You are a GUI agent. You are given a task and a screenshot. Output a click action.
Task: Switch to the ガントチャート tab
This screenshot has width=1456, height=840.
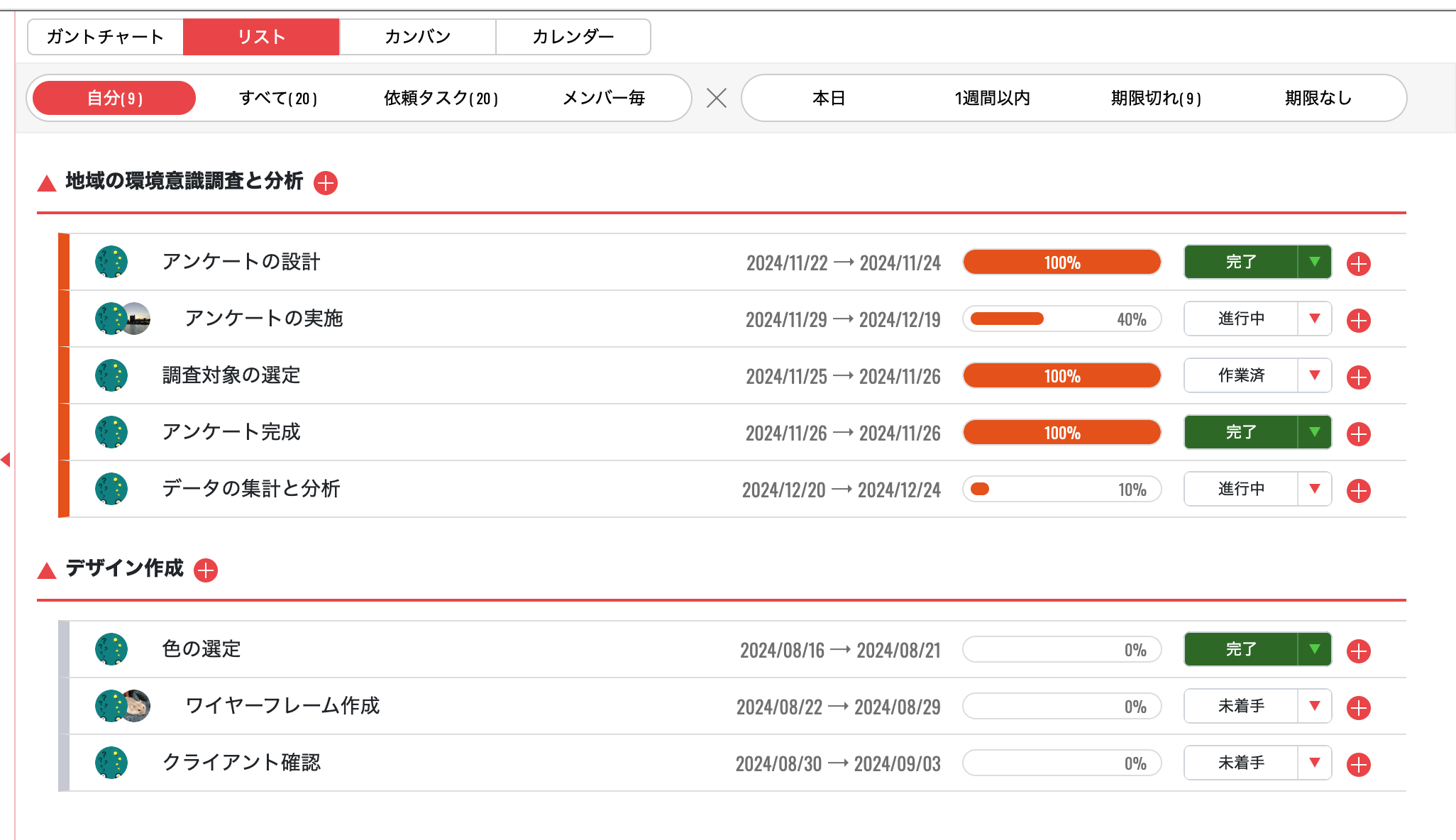105,37
